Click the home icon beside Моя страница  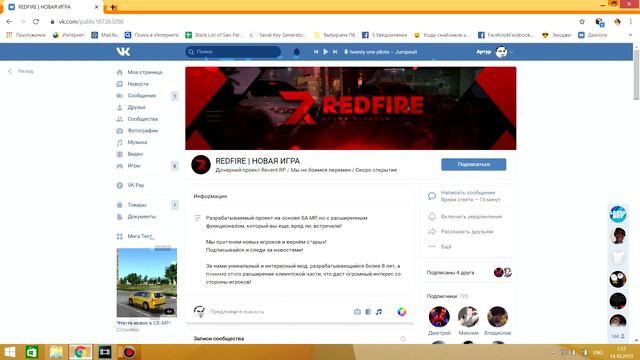(x=120, y=72)
